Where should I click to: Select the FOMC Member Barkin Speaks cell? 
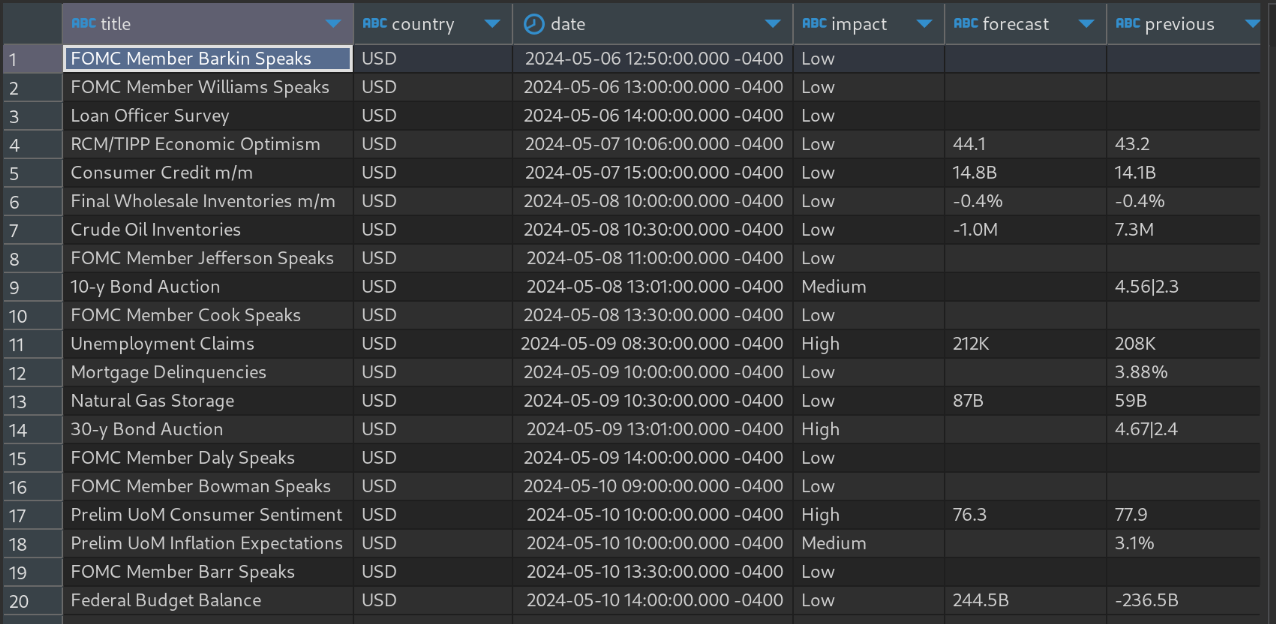(207, 59)
